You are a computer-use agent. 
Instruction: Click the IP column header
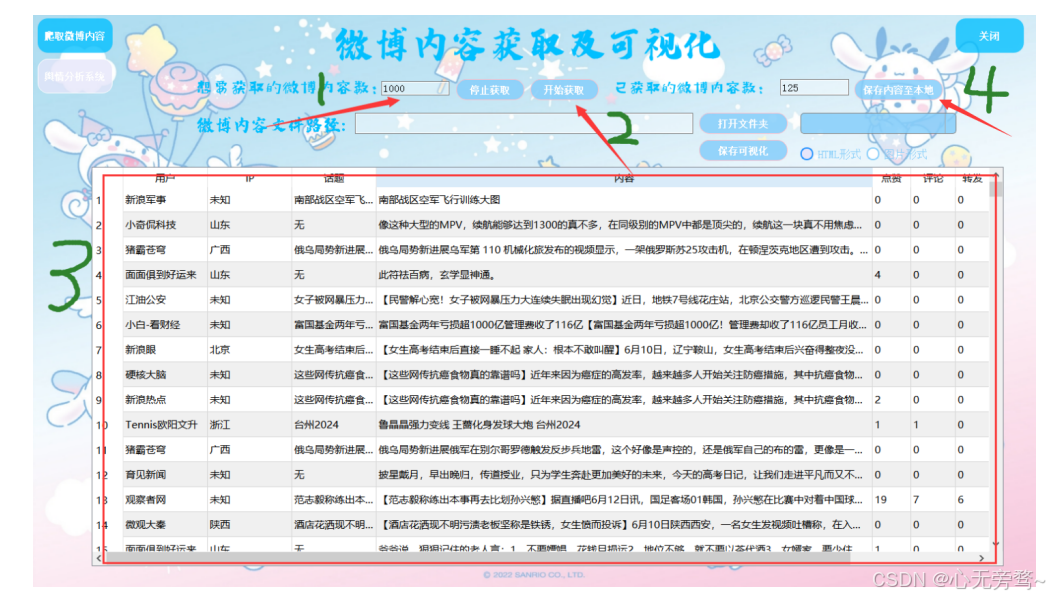pos(250,179)
